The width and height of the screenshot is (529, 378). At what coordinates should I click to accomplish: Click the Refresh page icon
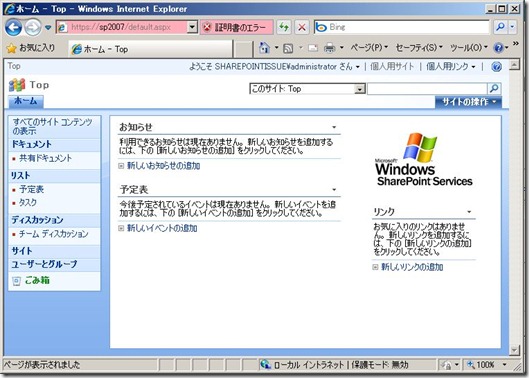[x=284, y=27]
